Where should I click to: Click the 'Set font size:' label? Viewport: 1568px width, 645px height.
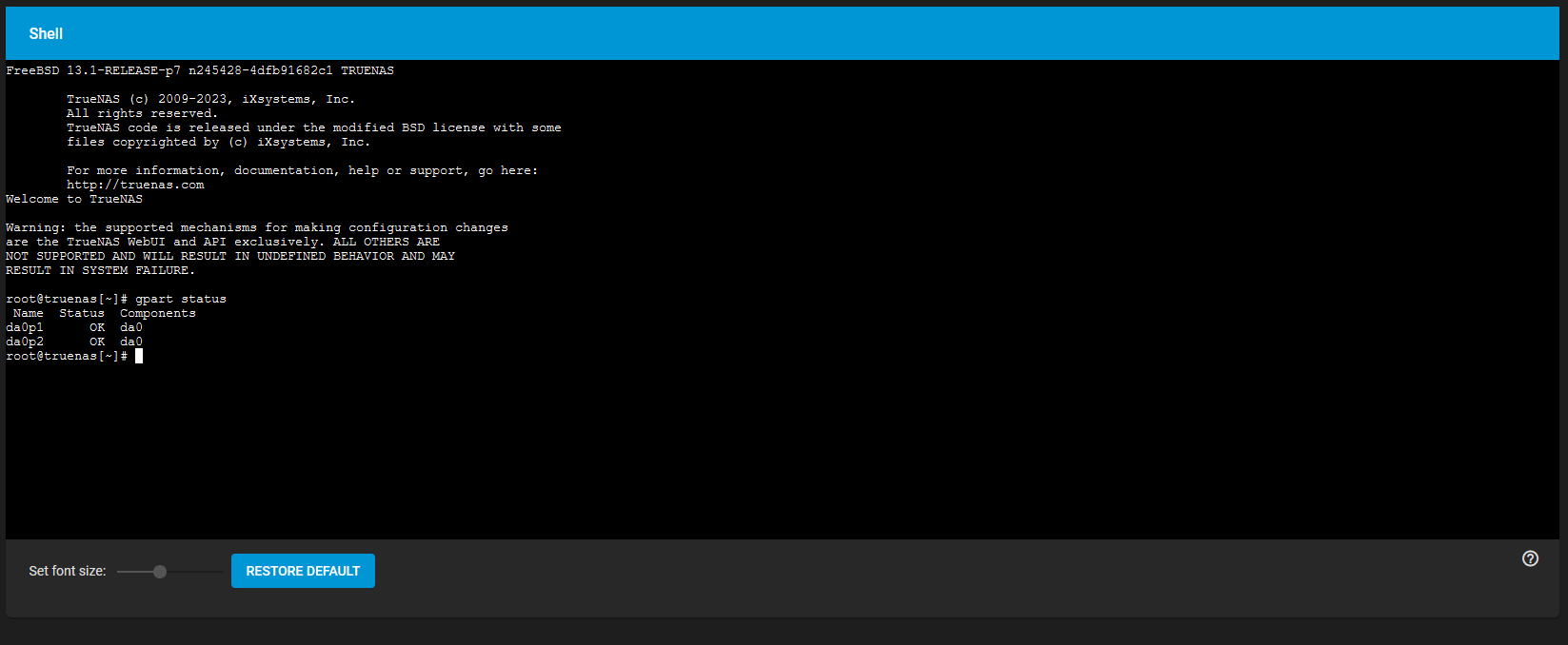68,571
